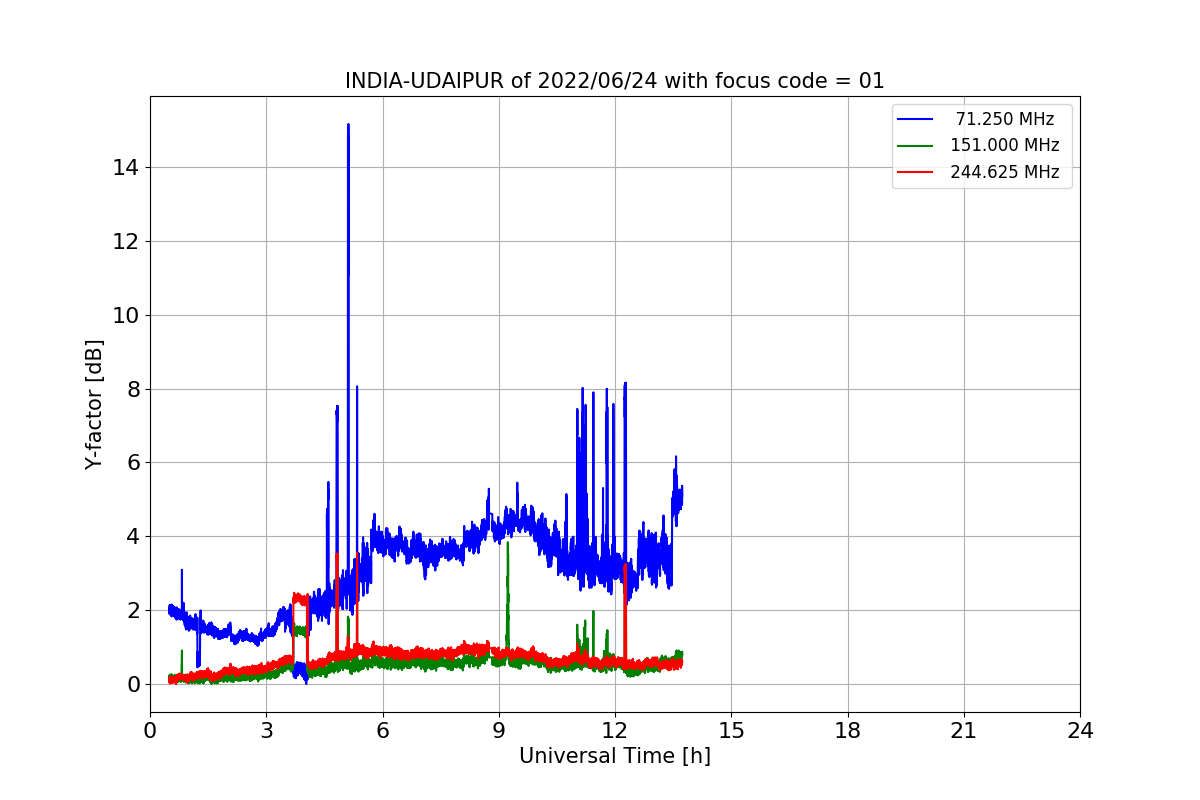Click the x-axis tick label 9
Screen dimensions: 1200x800
tap(499, 731)
